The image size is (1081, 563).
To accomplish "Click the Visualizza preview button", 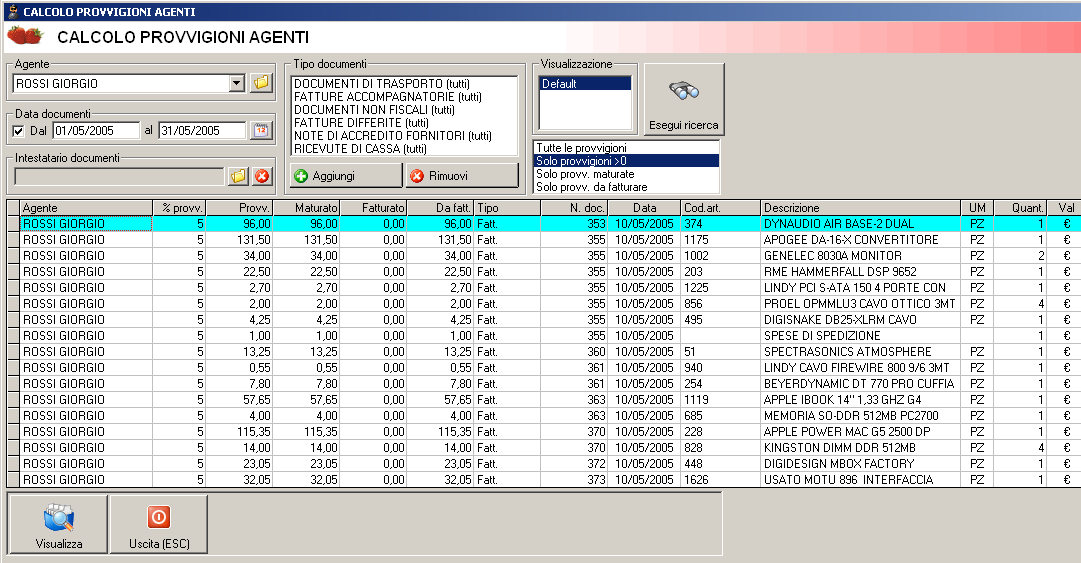I will tap(59, 524).
